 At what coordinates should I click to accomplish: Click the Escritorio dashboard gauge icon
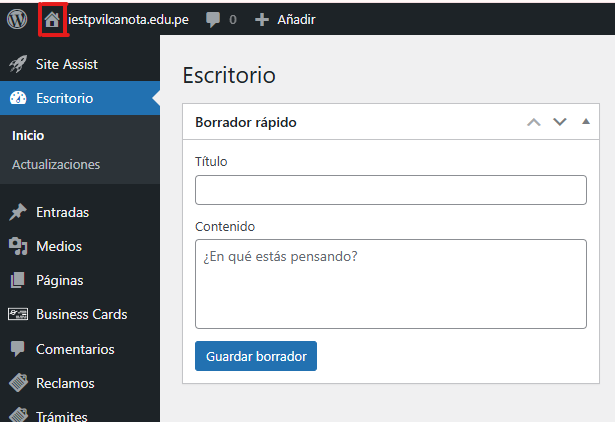[17, 98]
